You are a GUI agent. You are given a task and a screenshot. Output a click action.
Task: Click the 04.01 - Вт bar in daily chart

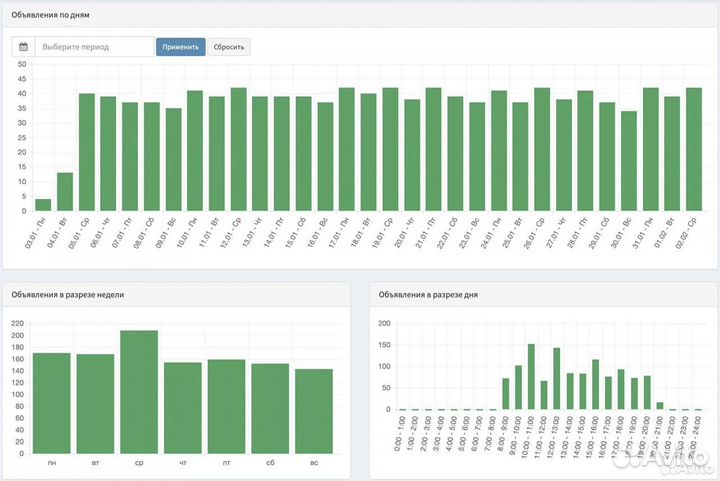pos(65,192)
